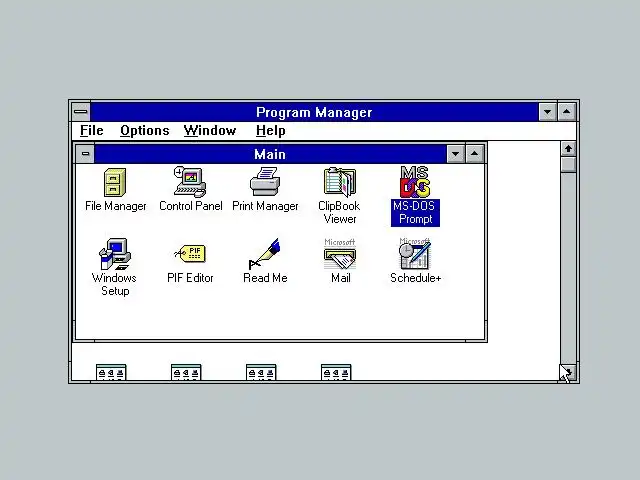
Task: Launch the Control Panel icon
Action: tap(190, 182)
